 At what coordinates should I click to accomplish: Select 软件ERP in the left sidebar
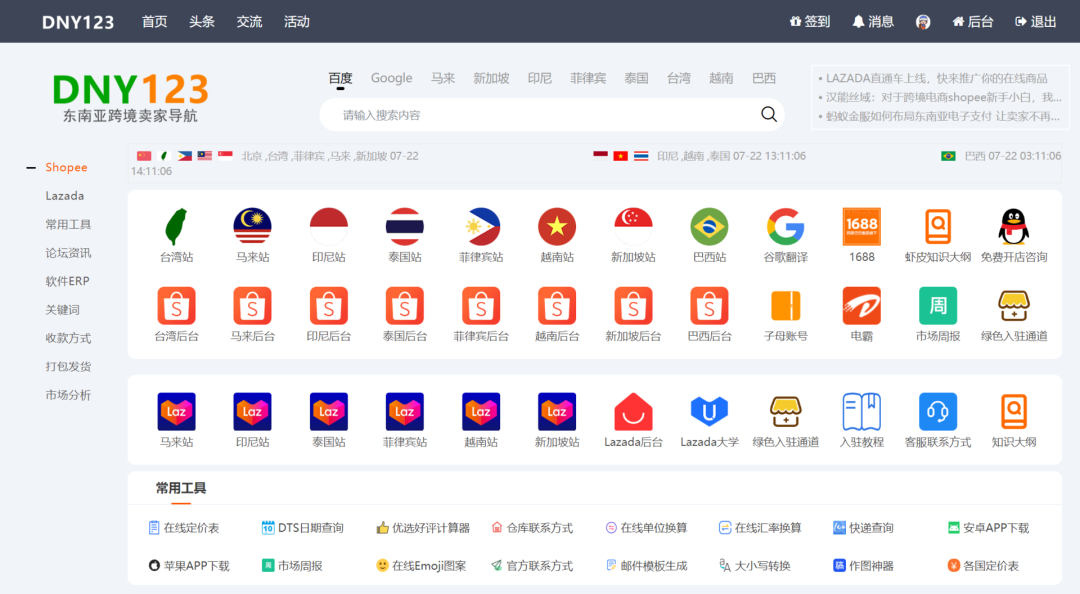(x=68, y=281)
